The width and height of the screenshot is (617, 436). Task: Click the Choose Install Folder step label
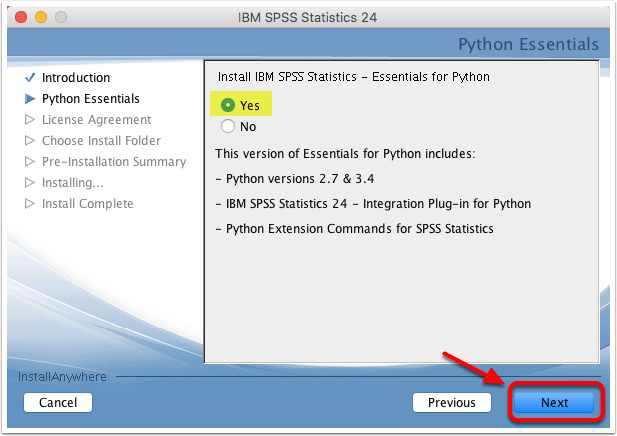tap(102, 140)
